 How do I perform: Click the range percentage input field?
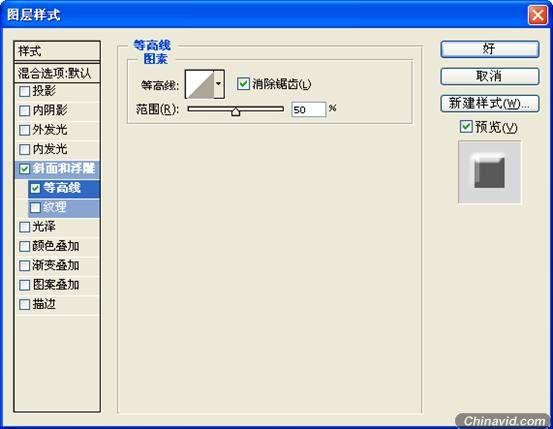click(x=309, y=109)
